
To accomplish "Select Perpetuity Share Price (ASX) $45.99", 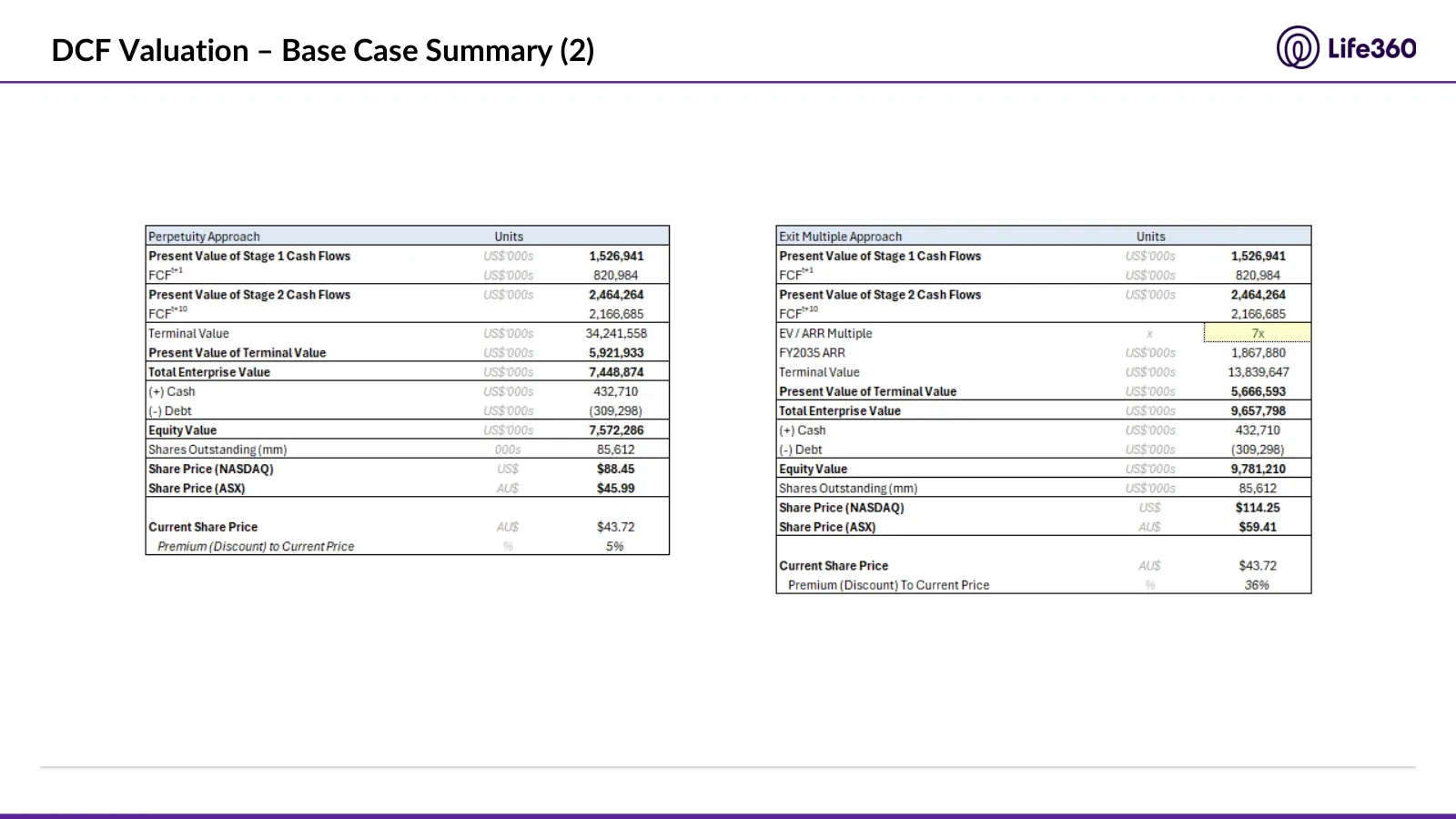I will [616, 488].
